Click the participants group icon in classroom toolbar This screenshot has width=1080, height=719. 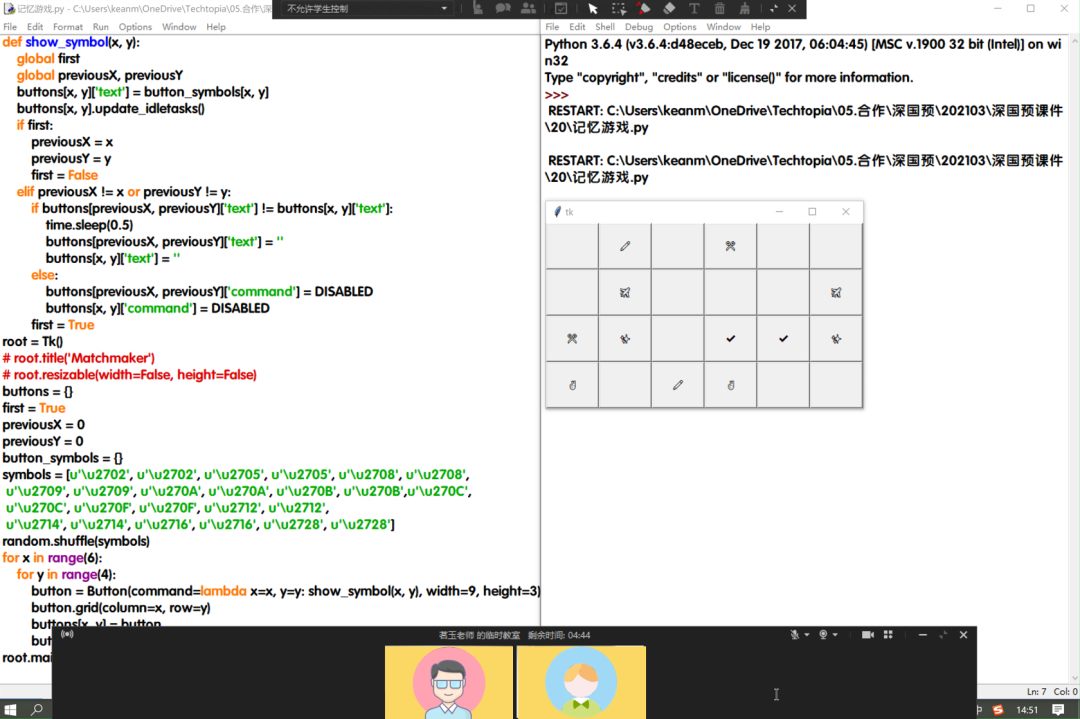coord(528,8)
